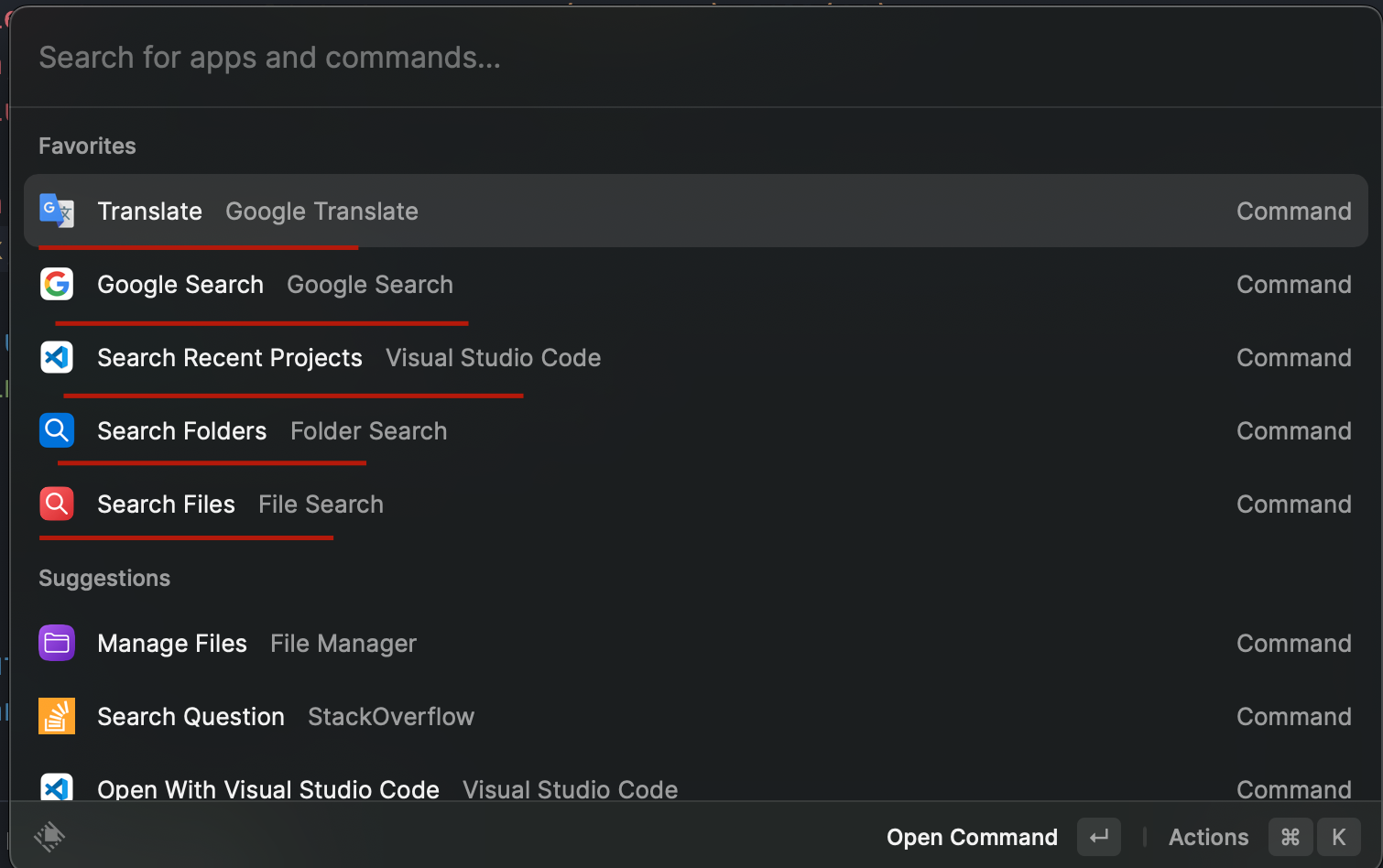Viewport: 1383px width, 868px height.
Task: Click the Google Translate icon
Action: pyautogui.click(x=57, y=211)
